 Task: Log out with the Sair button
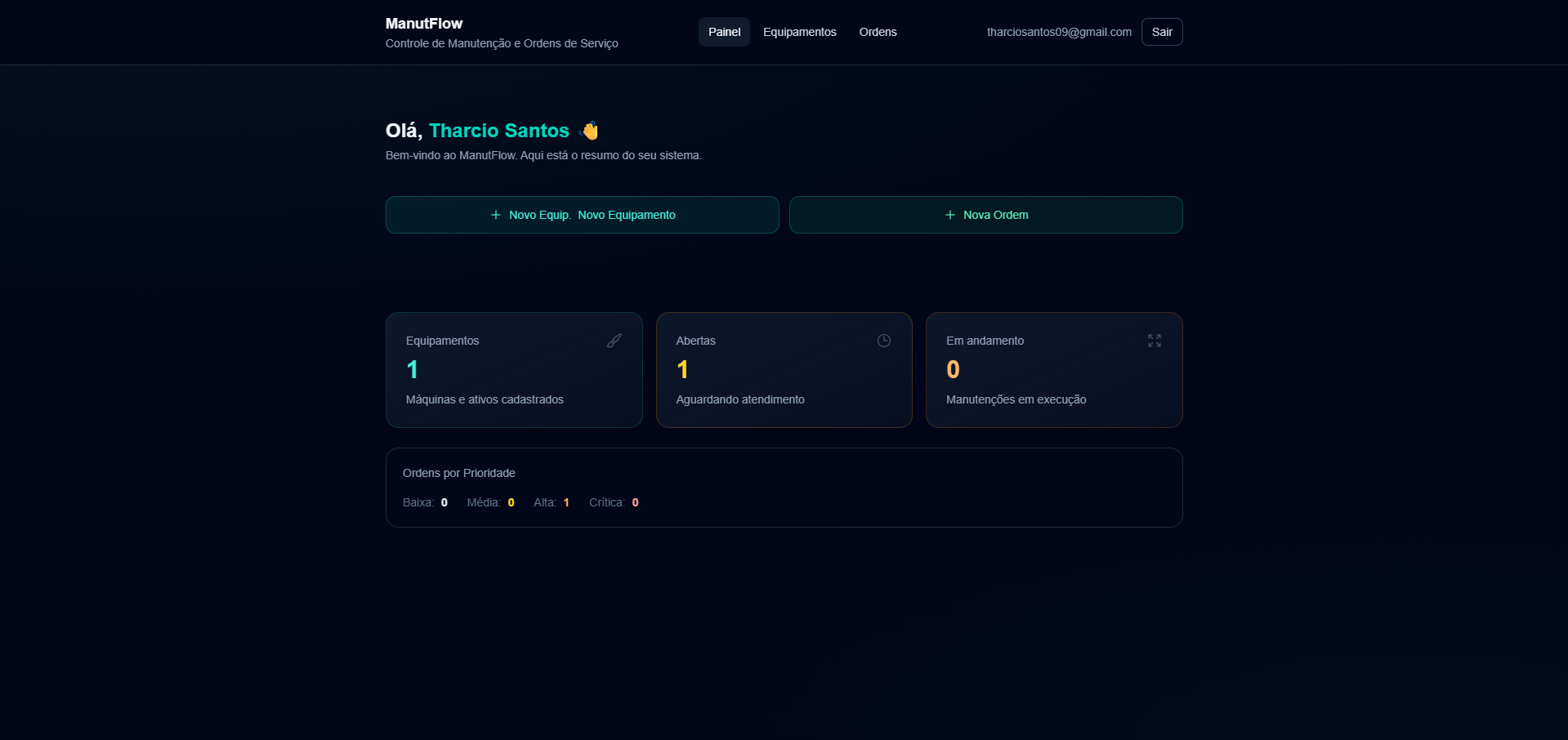click(x=1162, y=32)
